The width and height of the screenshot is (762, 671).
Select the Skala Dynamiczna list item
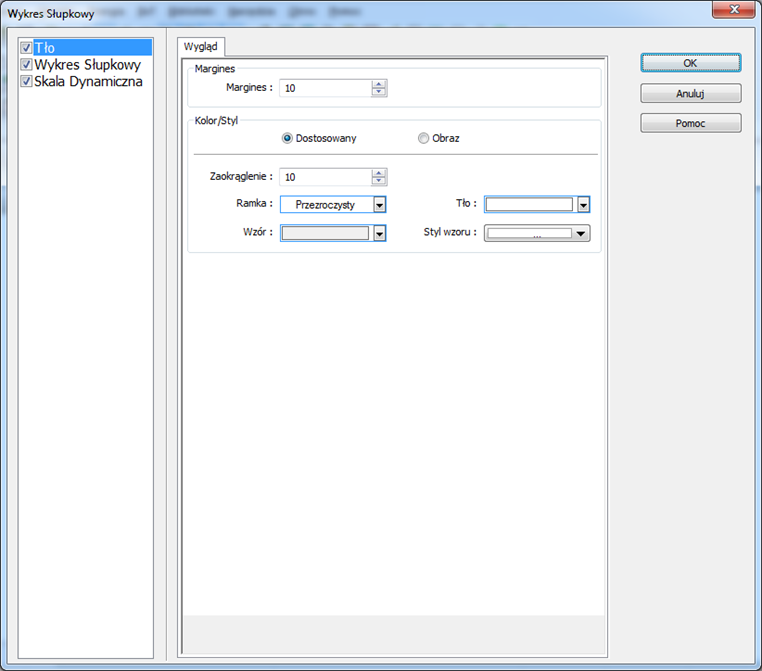[x=88, y=81]
